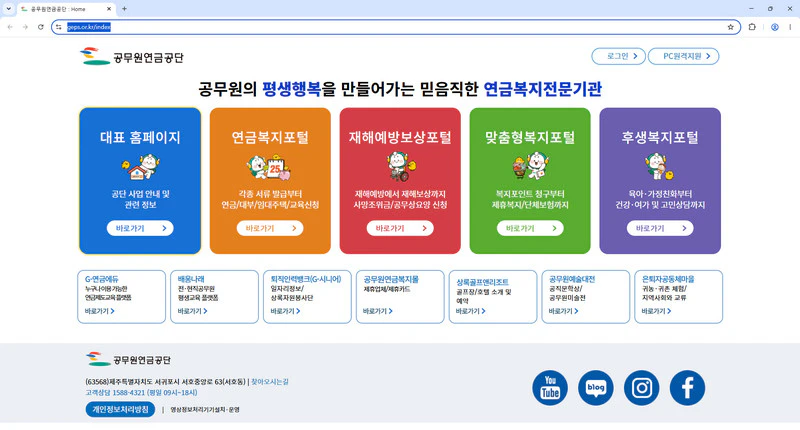Open the Instagram social icon
The width and height of the screenshot is (800, 430).
(641, 388)
